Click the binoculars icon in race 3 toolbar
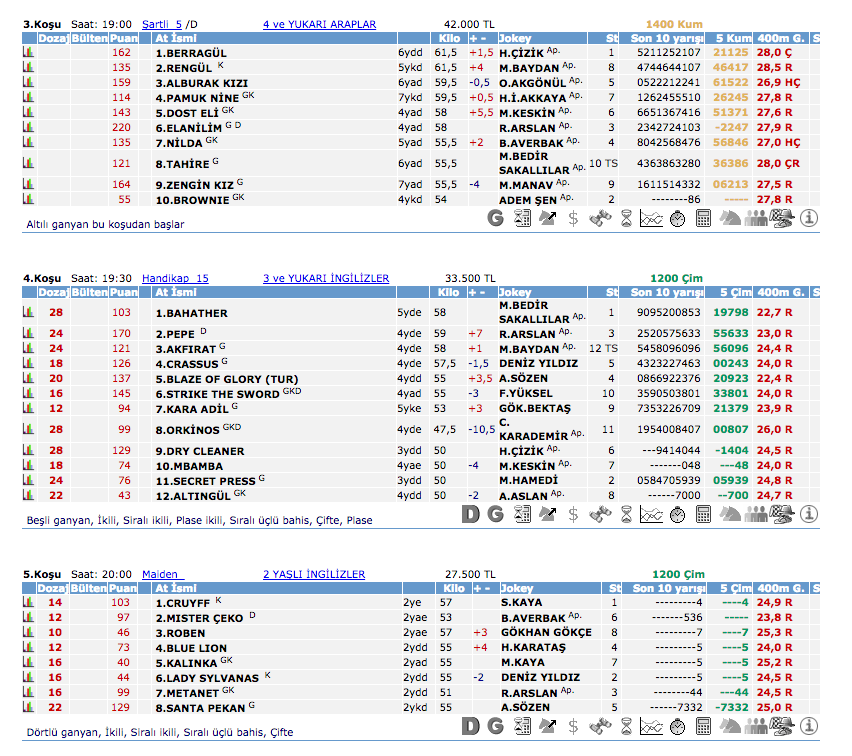Viewport: 852px width, 756px height. pyautogui.click(x=600, y=217)
